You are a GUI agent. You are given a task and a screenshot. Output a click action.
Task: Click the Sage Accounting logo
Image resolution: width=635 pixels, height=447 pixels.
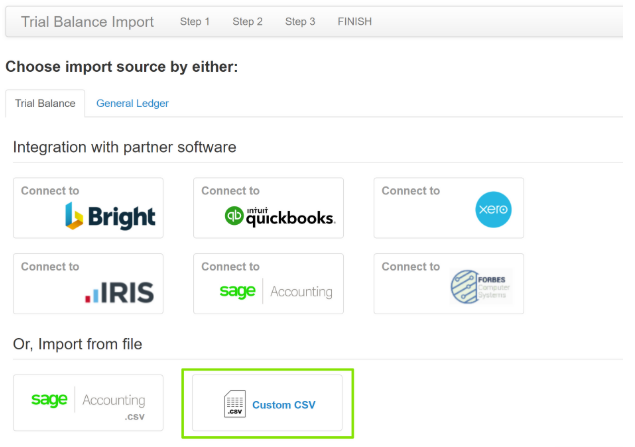[275, 292]
